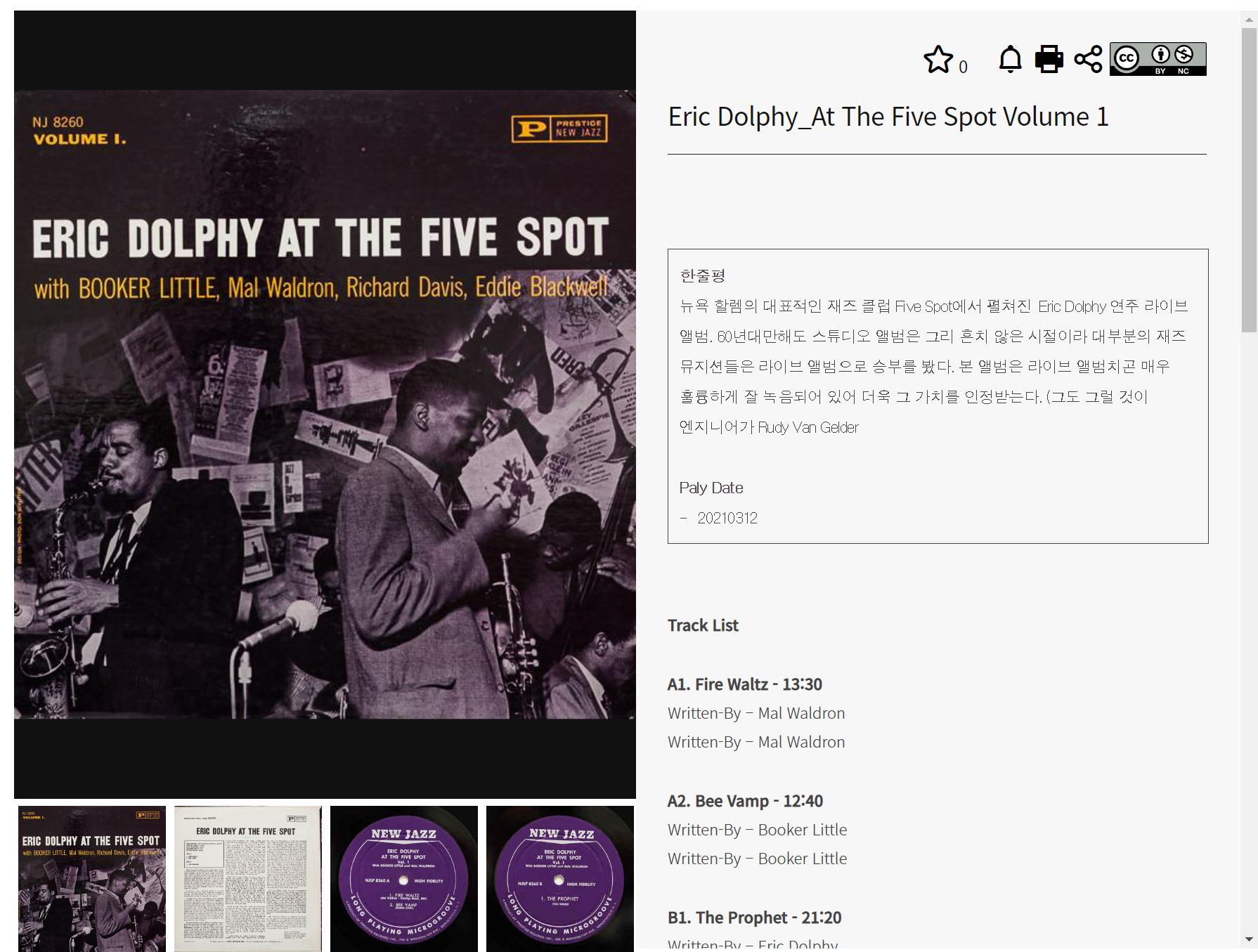This screenshot has width=1258, height=952.
Task: Click the scrollbar down arrow
Action: point(1249,939)
